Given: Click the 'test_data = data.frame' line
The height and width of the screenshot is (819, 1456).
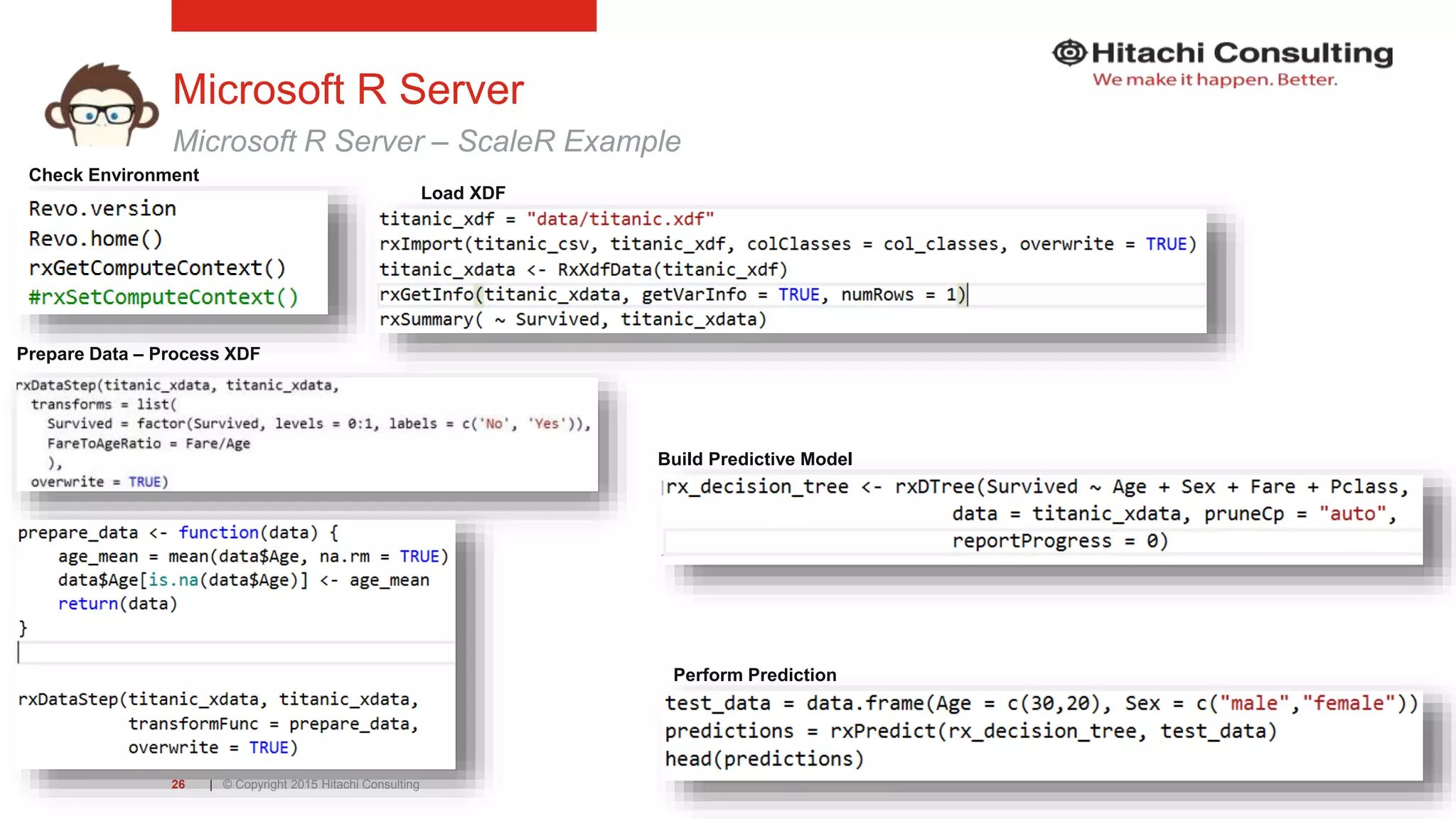Looking at the screenshot, I should 1042,703.
